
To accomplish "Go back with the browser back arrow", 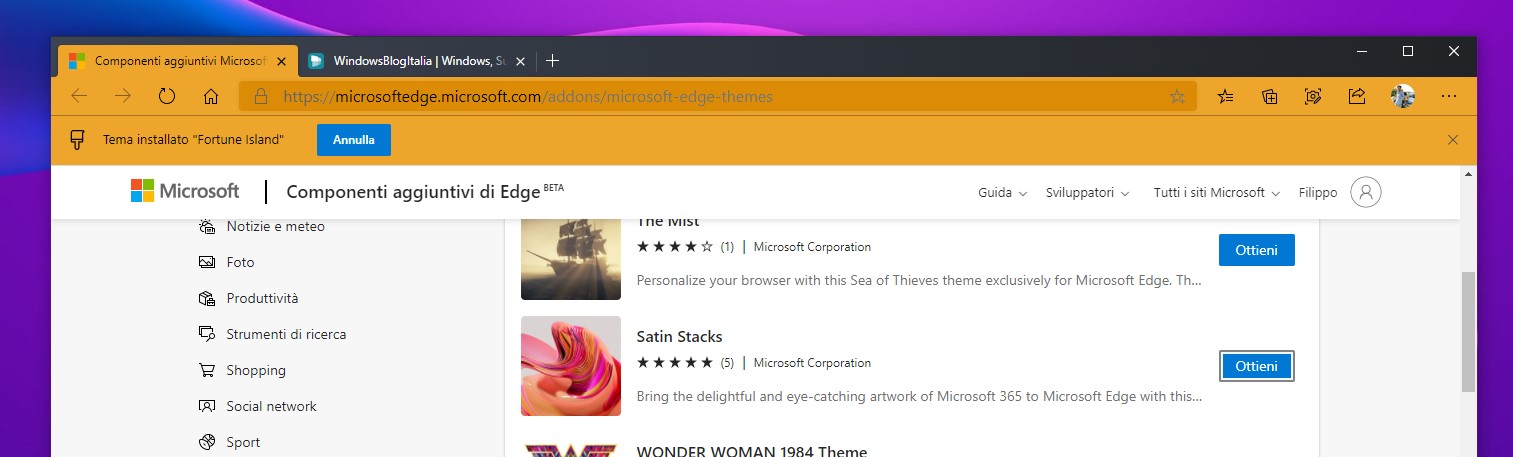I will point(79,97).
